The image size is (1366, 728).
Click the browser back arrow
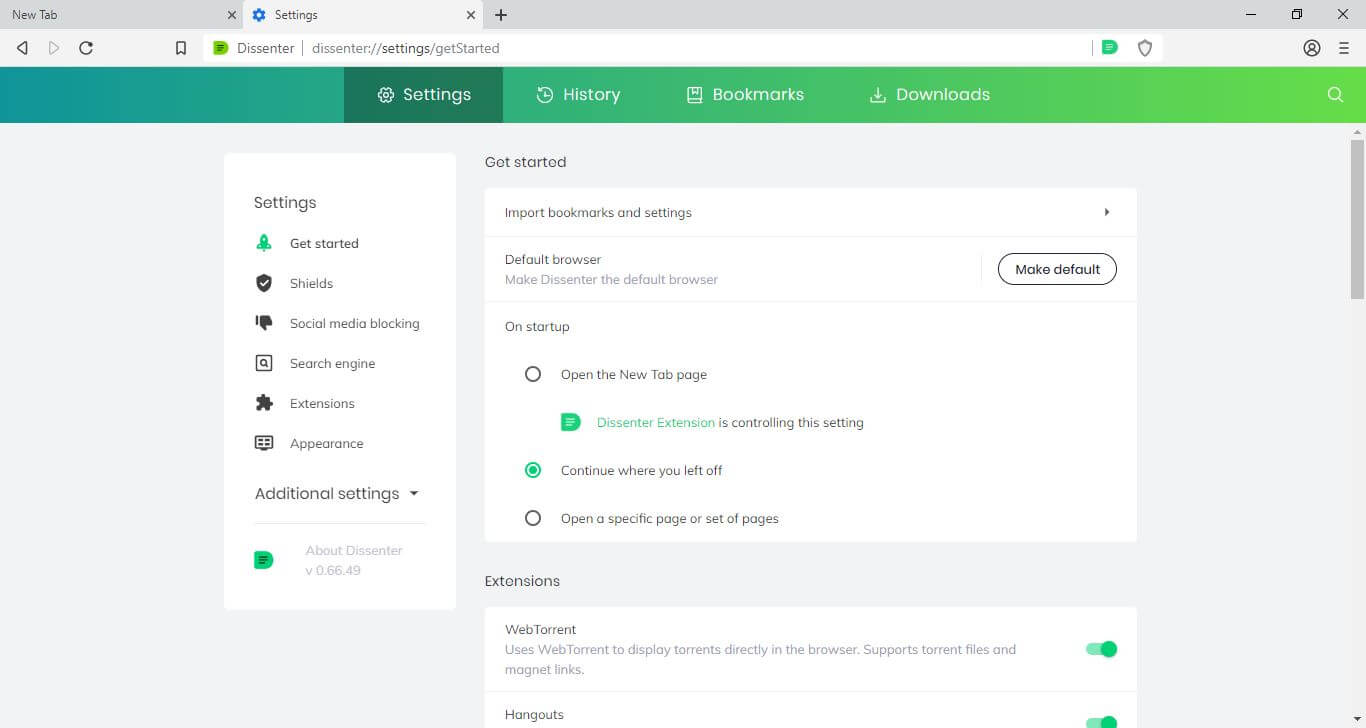click(x=22, y=48)
